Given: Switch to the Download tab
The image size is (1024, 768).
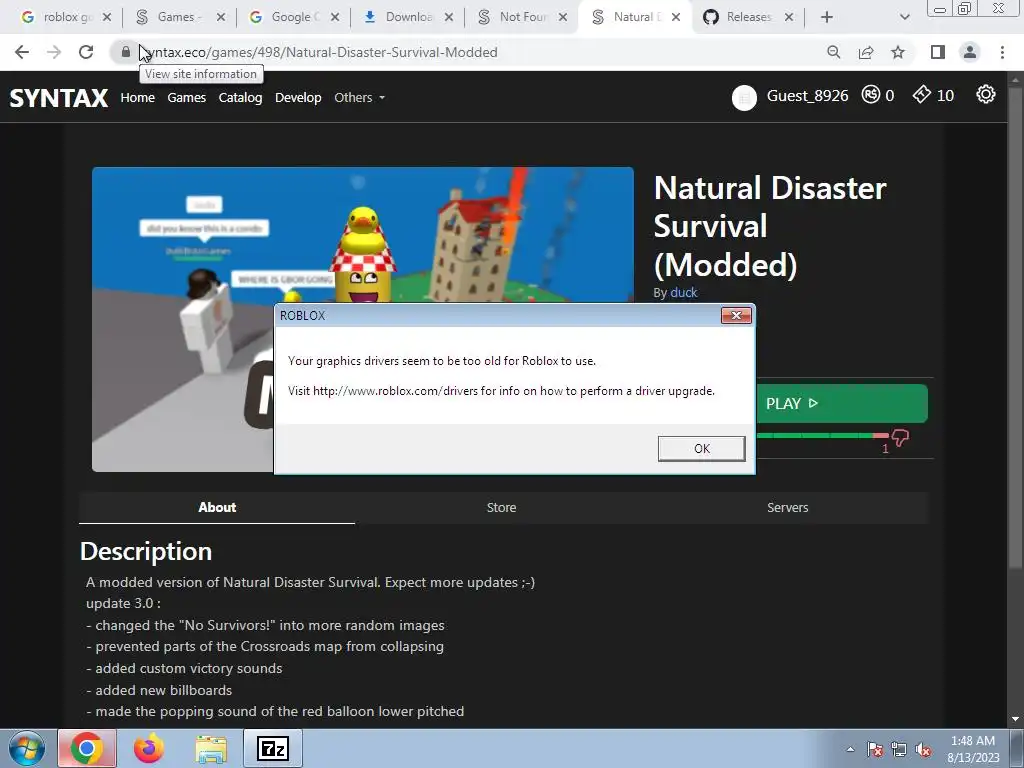Looking at the screenshot, I should click(x=398, y=17).
